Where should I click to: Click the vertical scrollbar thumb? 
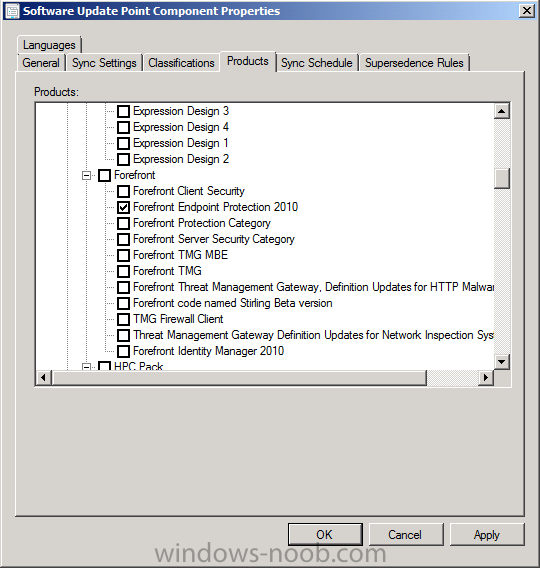(x=502, y=178)
